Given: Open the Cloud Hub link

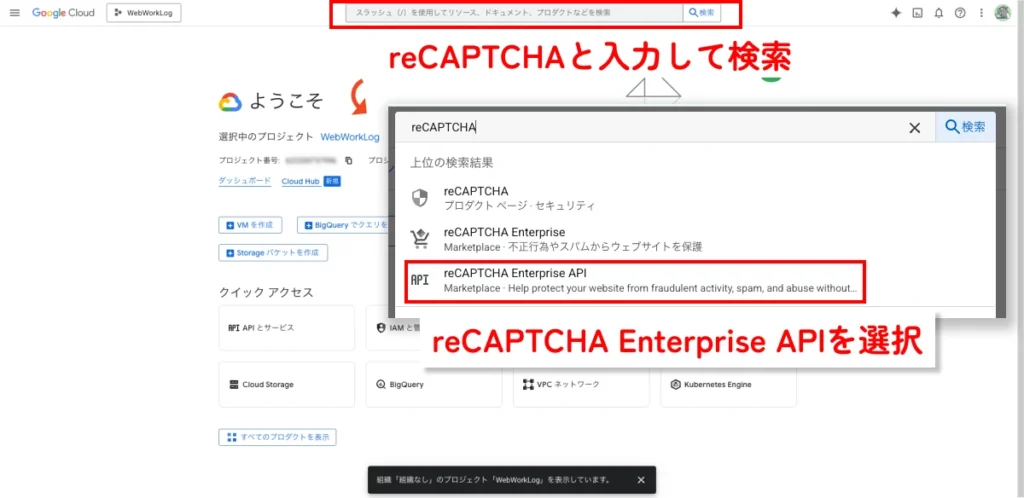Looking at the screenshot, I should pos(299,181).
